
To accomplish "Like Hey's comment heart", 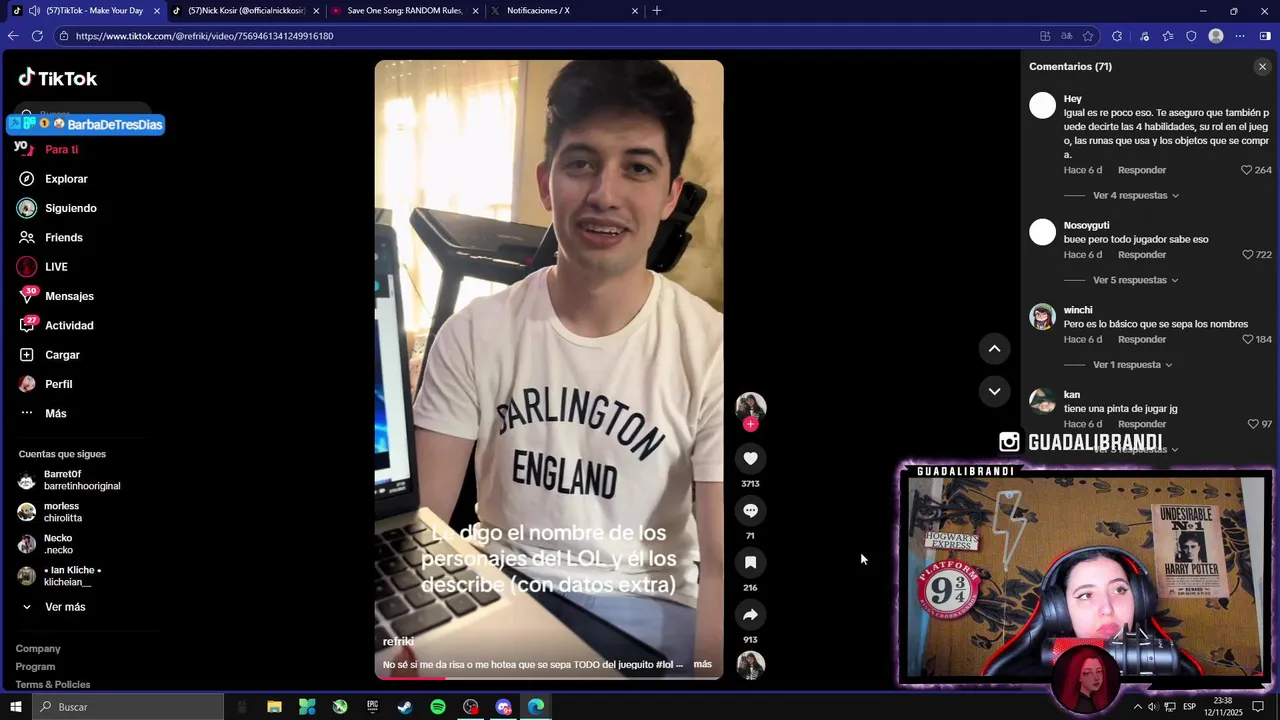I will click(1246, 170).
